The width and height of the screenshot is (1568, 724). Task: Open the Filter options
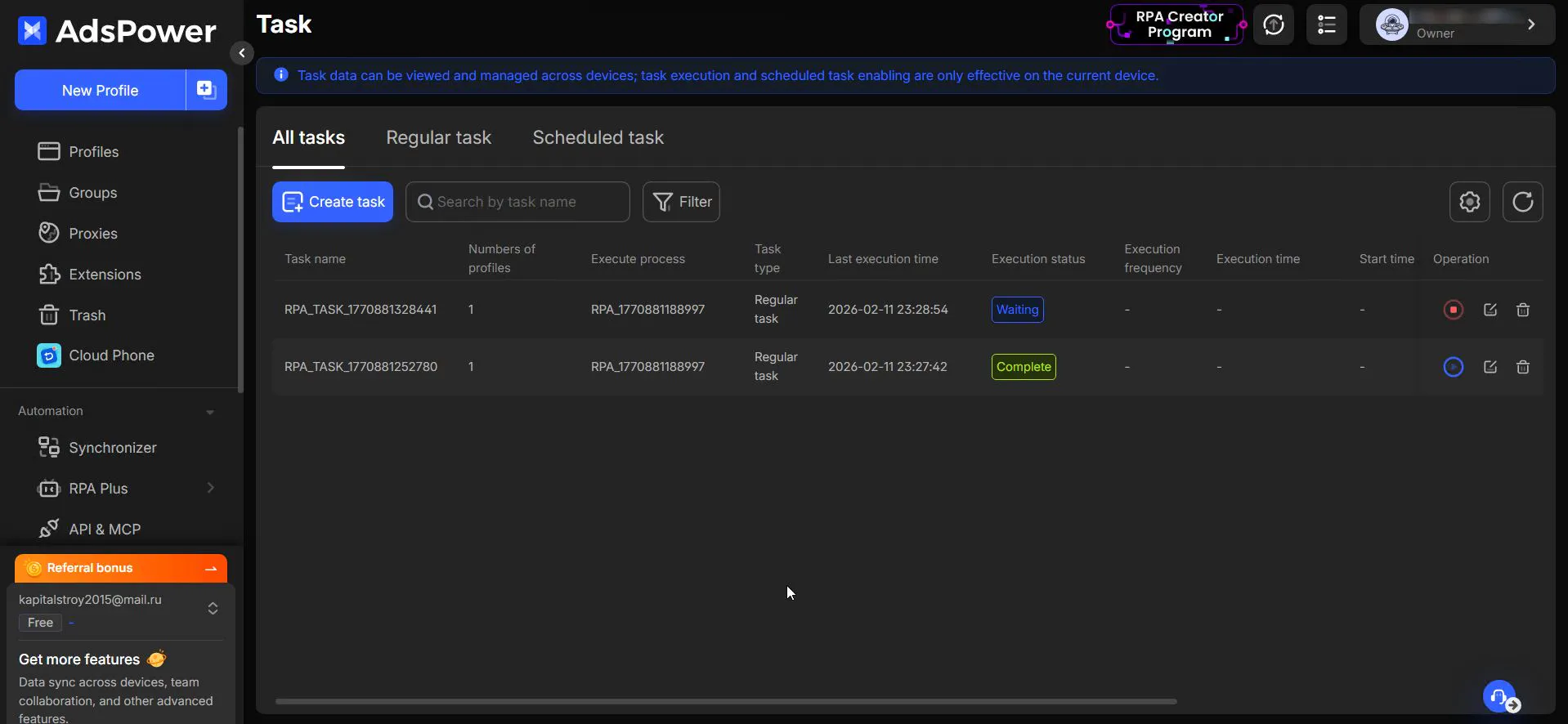[681, 202]
